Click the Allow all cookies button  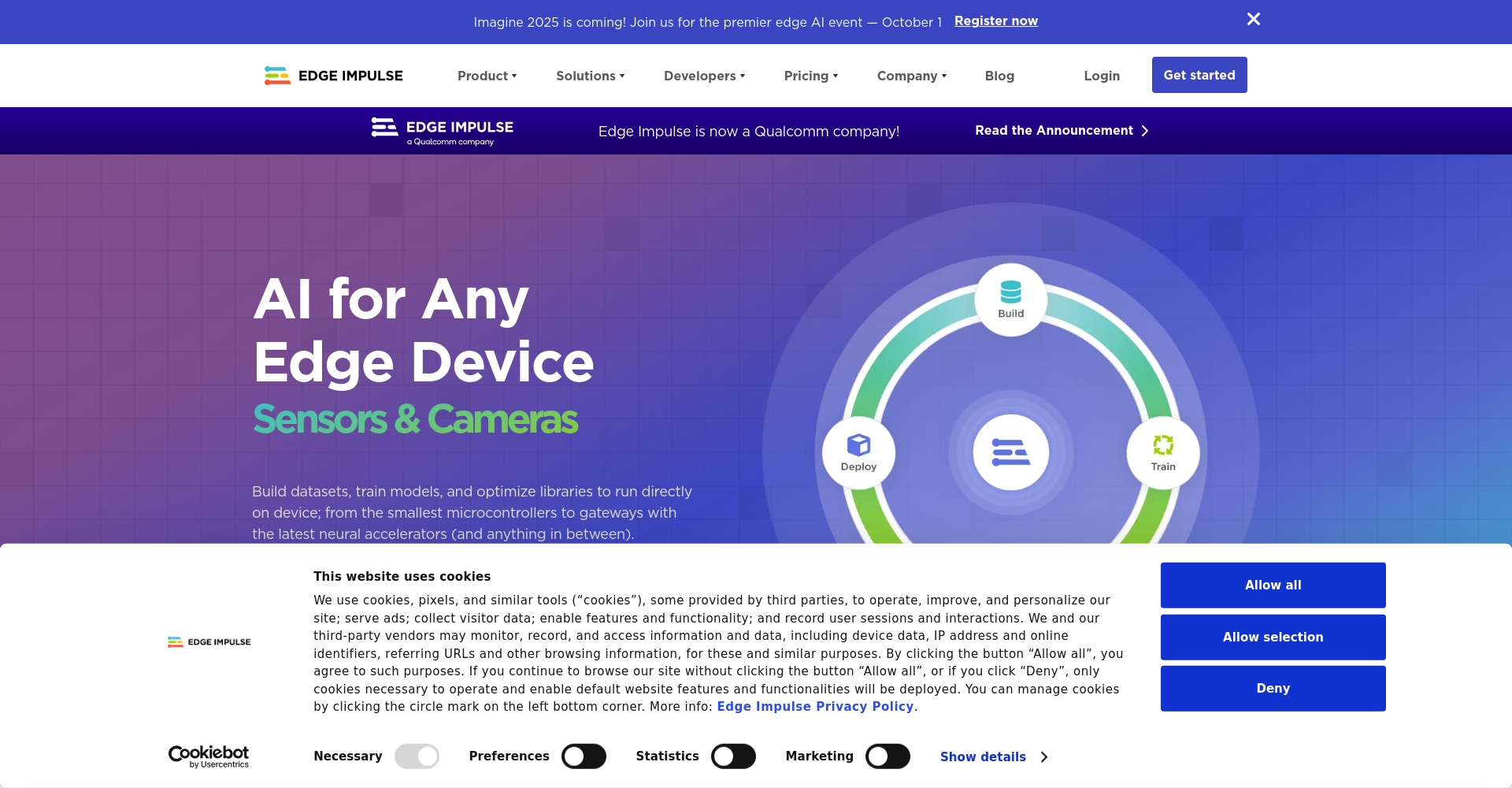point(1273,585)
